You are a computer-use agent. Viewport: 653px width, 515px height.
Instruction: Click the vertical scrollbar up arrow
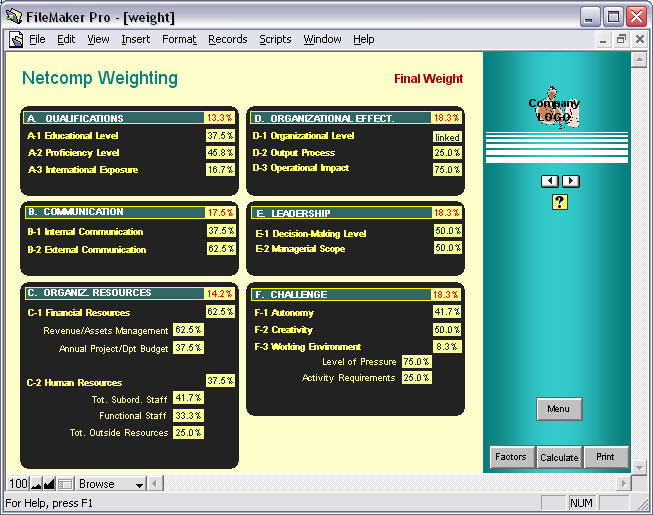click(x=639, y=59)
